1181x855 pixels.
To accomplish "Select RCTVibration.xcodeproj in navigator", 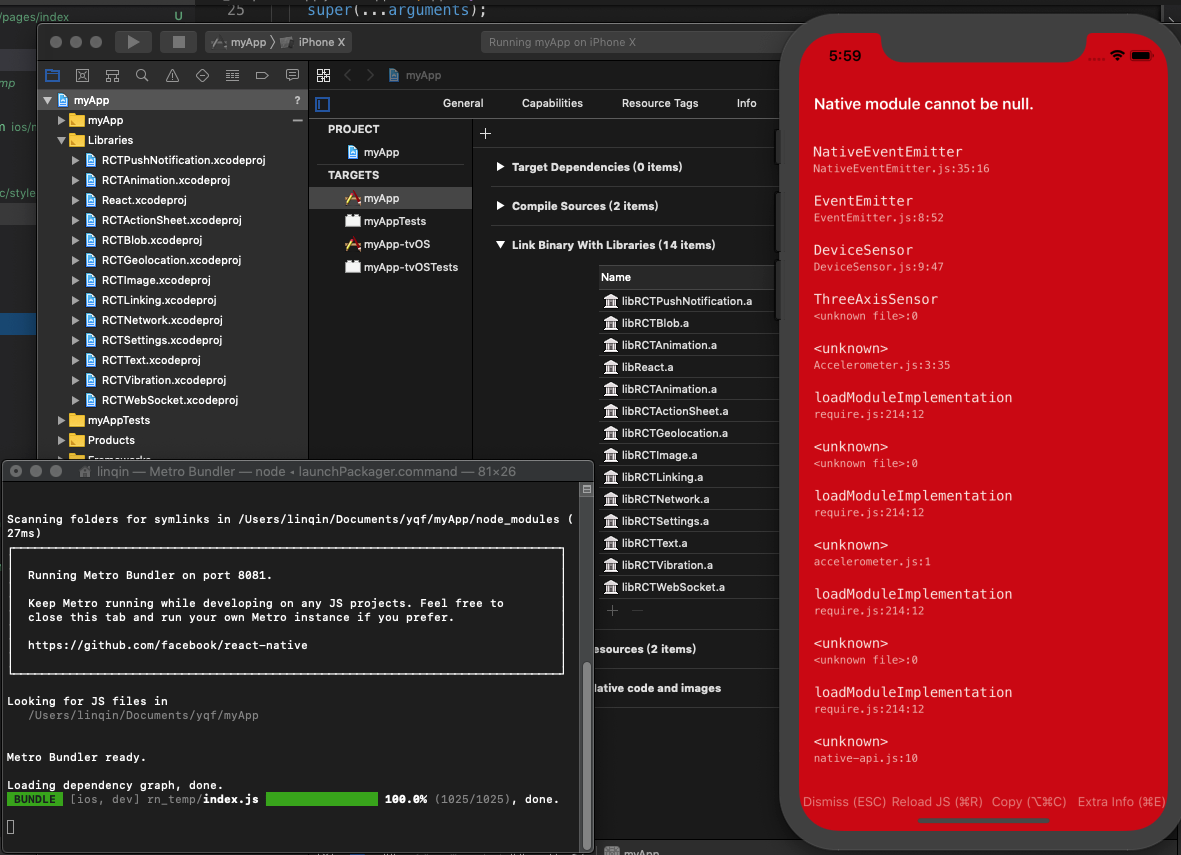I will click(x=163, y=380).
